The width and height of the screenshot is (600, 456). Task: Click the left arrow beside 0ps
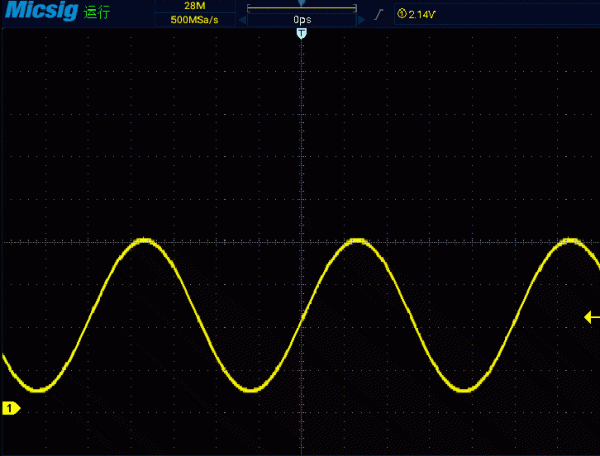242,20
